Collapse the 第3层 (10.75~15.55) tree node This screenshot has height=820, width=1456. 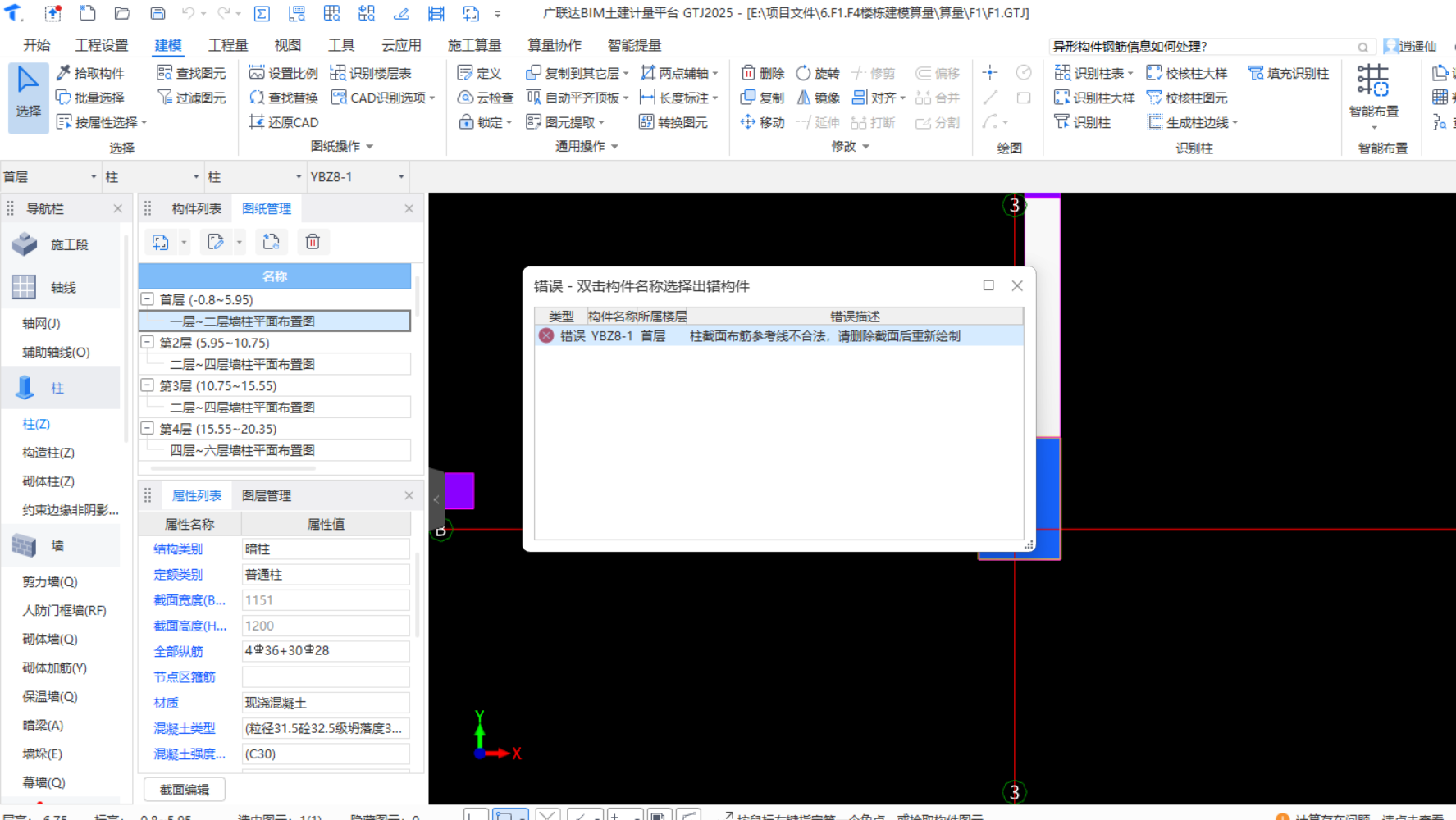[148, 385]
